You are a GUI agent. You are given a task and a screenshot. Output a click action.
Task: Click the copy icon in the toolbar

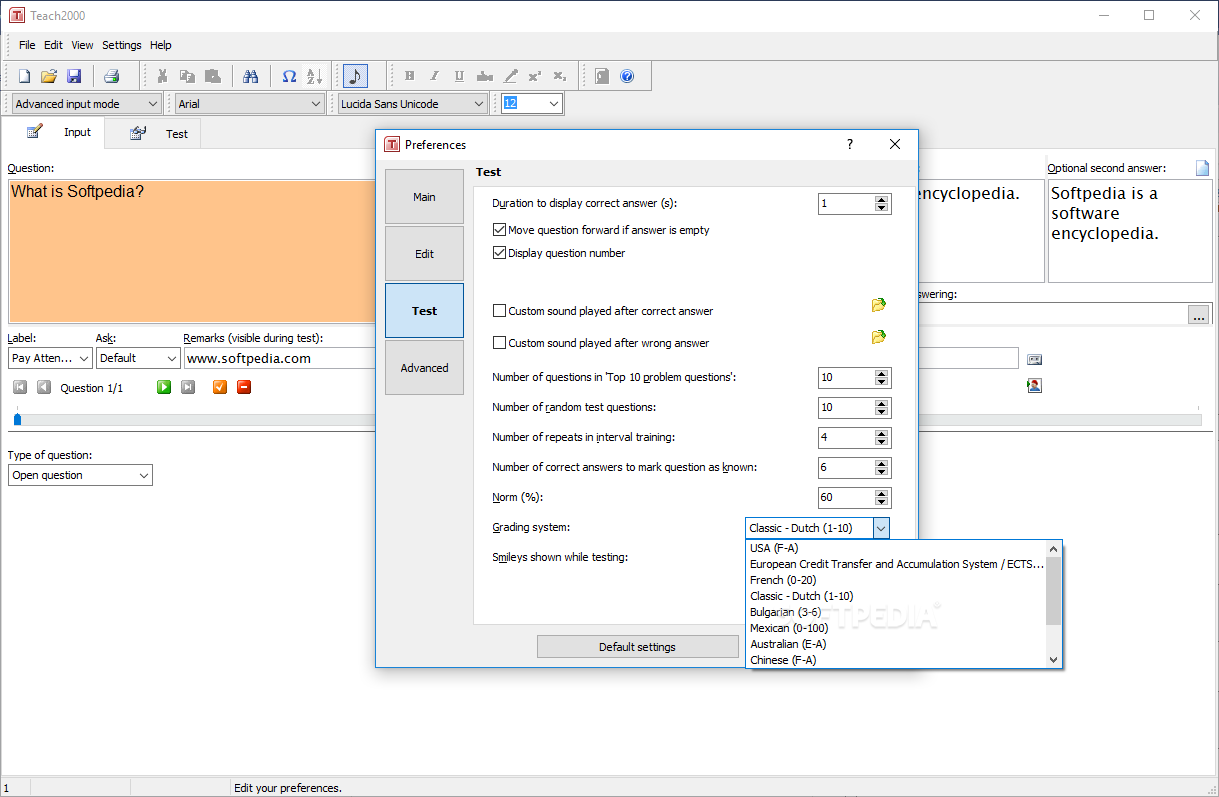click(186, 76)
